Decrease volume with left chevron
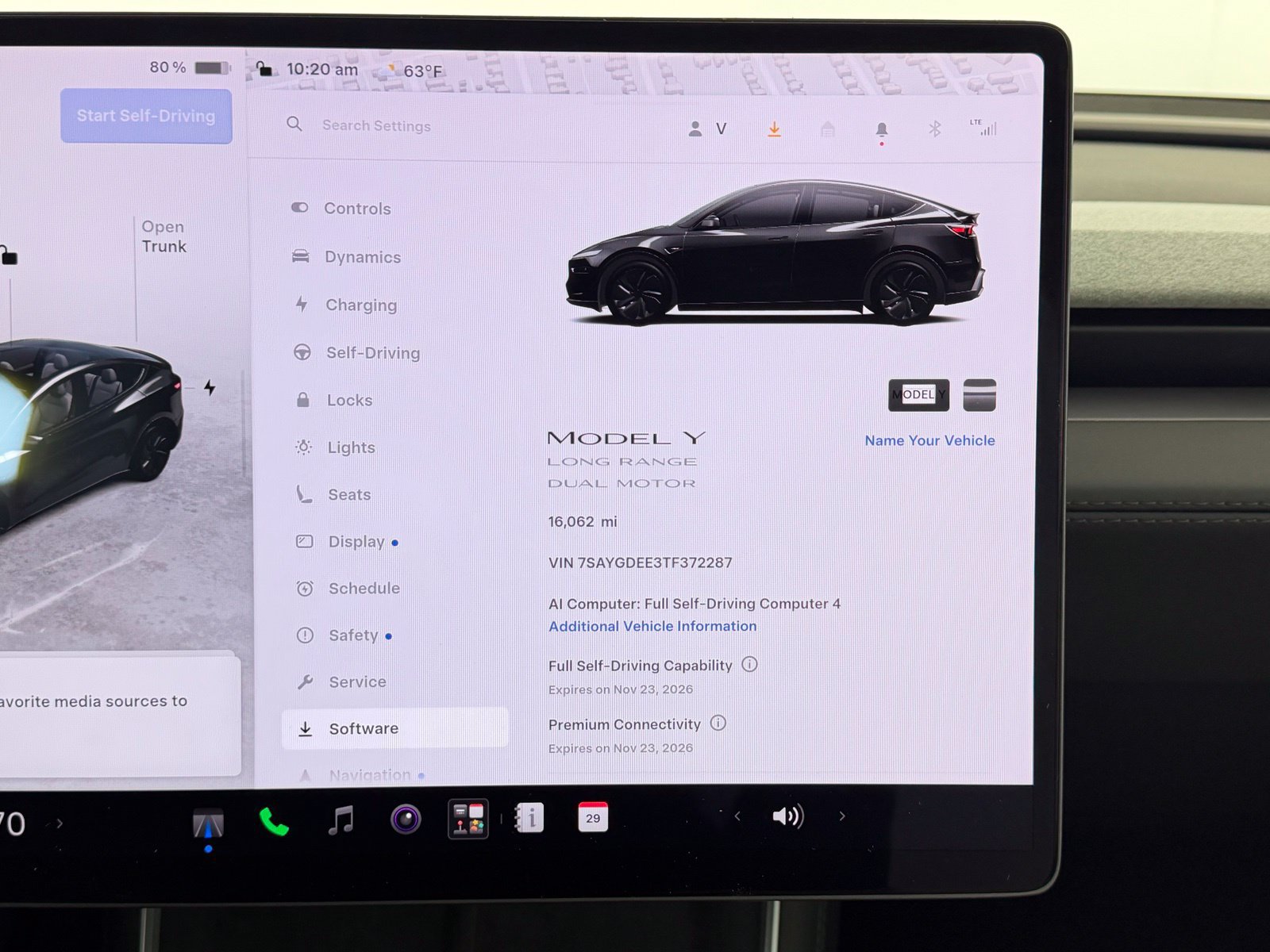 (737, 816)
